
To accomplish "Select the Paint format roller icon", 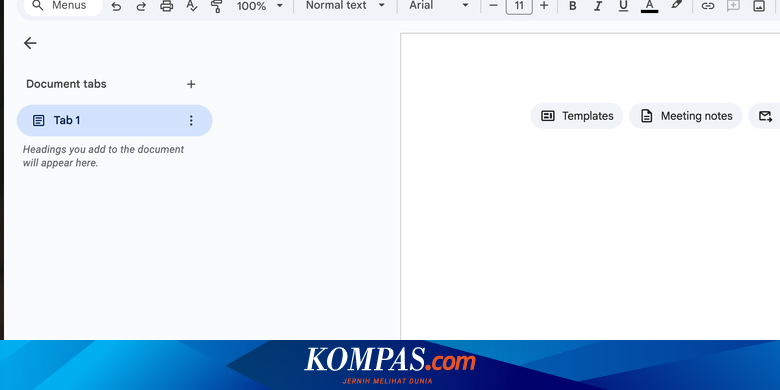I will (x=216, y=6).
